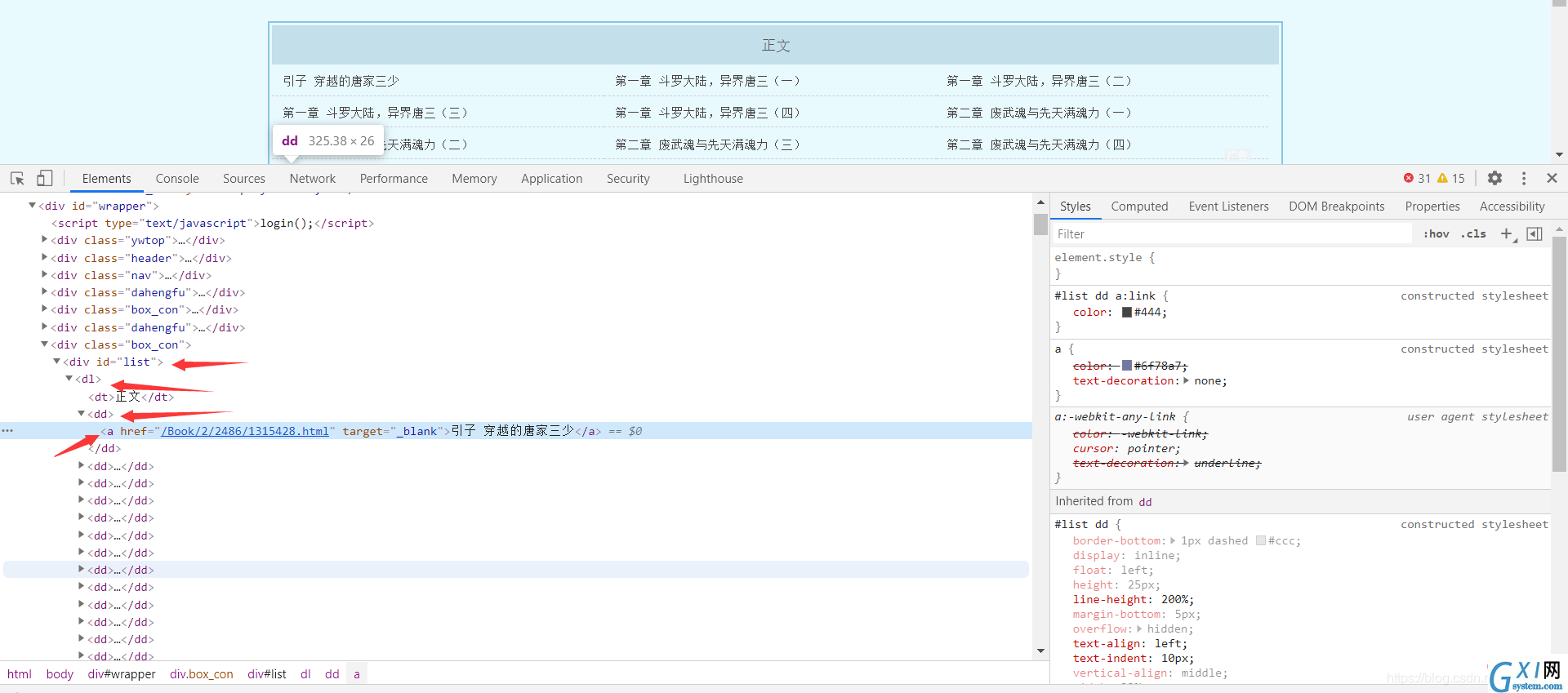The image size is (1568, 693).
Task: Toggle the .cls class editor
Action: pyautogui.click(x=1474, y=234)
